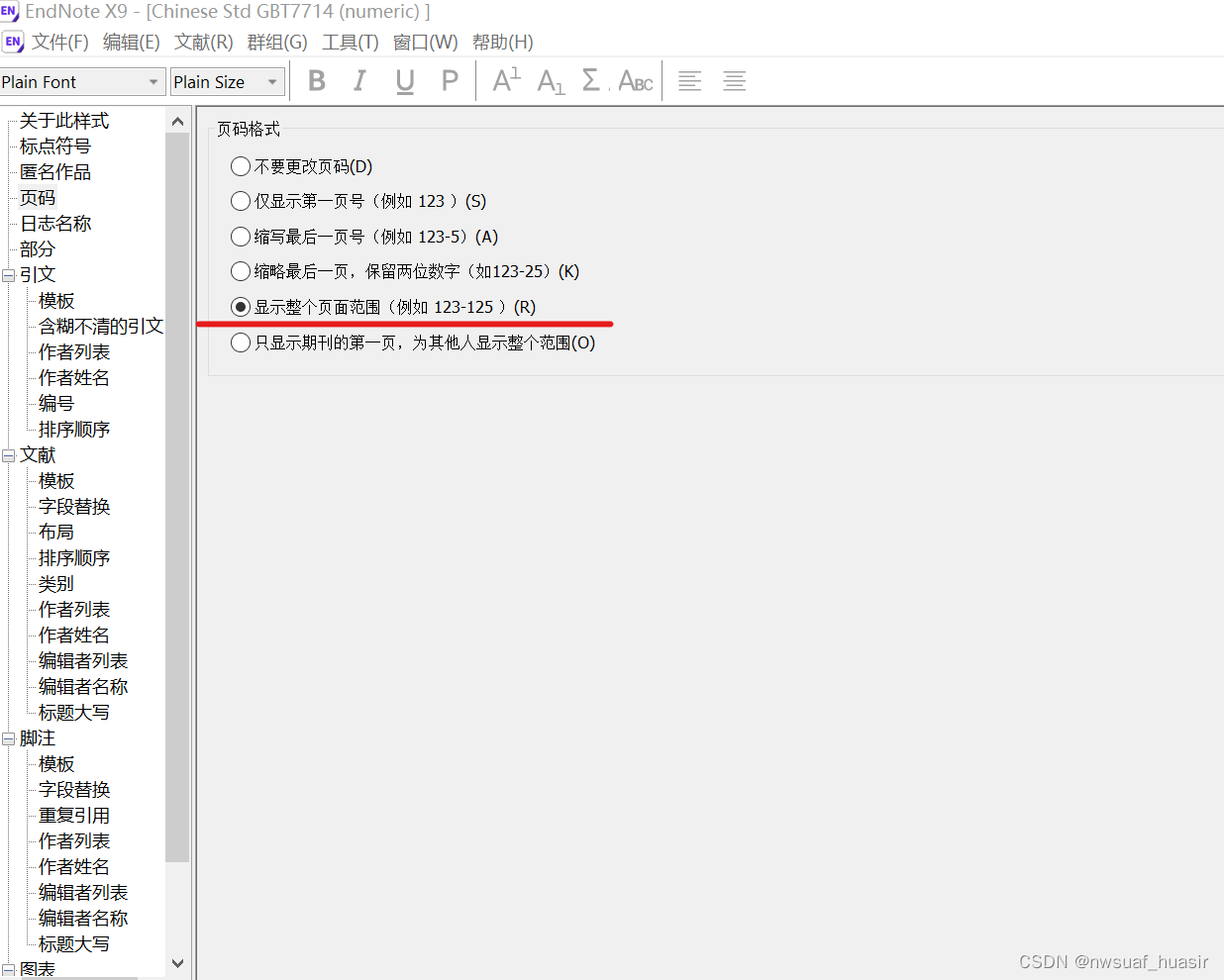Click the center alignment icon
This screenshot has width=1224, height=980.
tap(734, 81)
